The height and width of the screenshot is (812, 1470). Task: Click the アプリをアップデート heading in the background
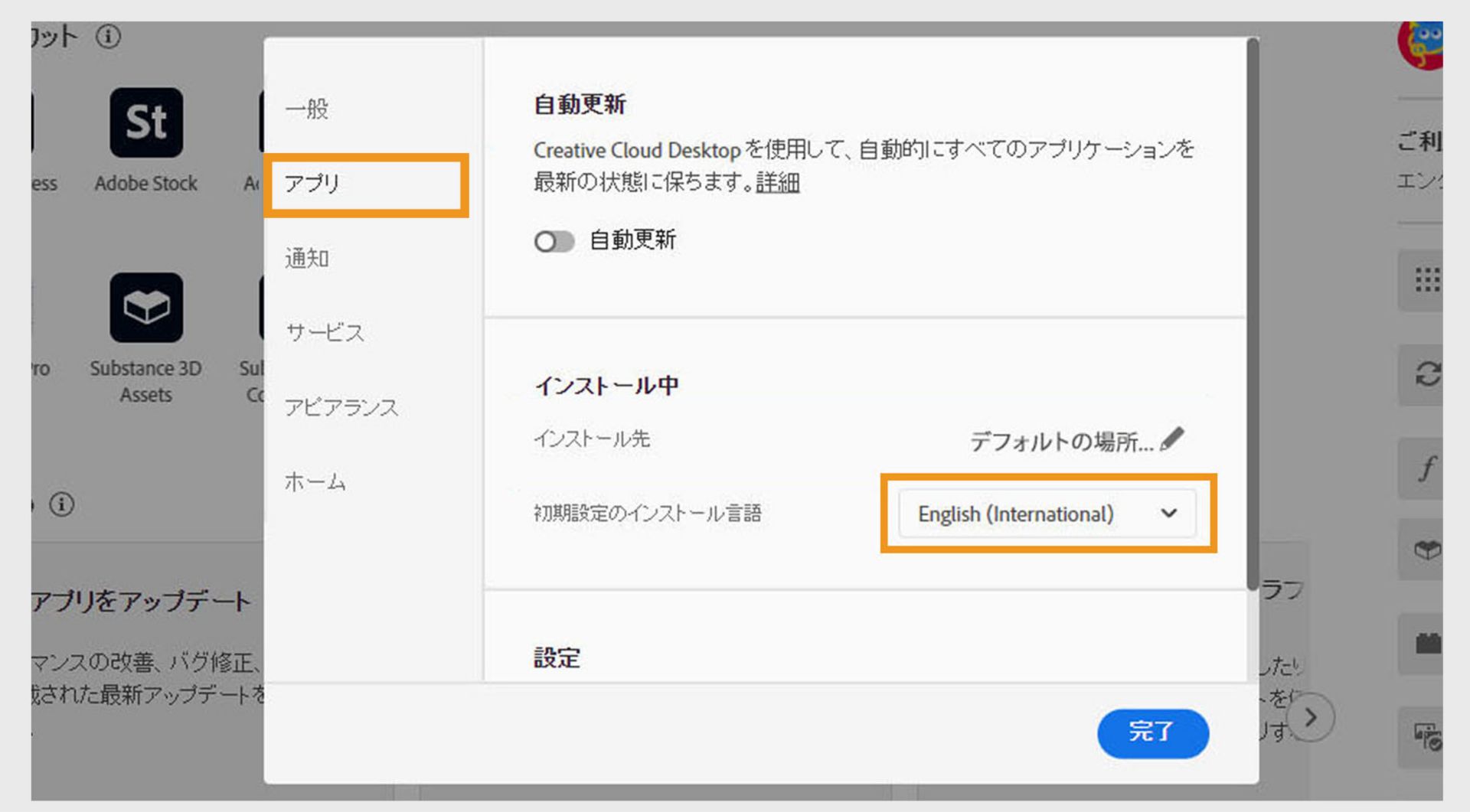point(141,602)
